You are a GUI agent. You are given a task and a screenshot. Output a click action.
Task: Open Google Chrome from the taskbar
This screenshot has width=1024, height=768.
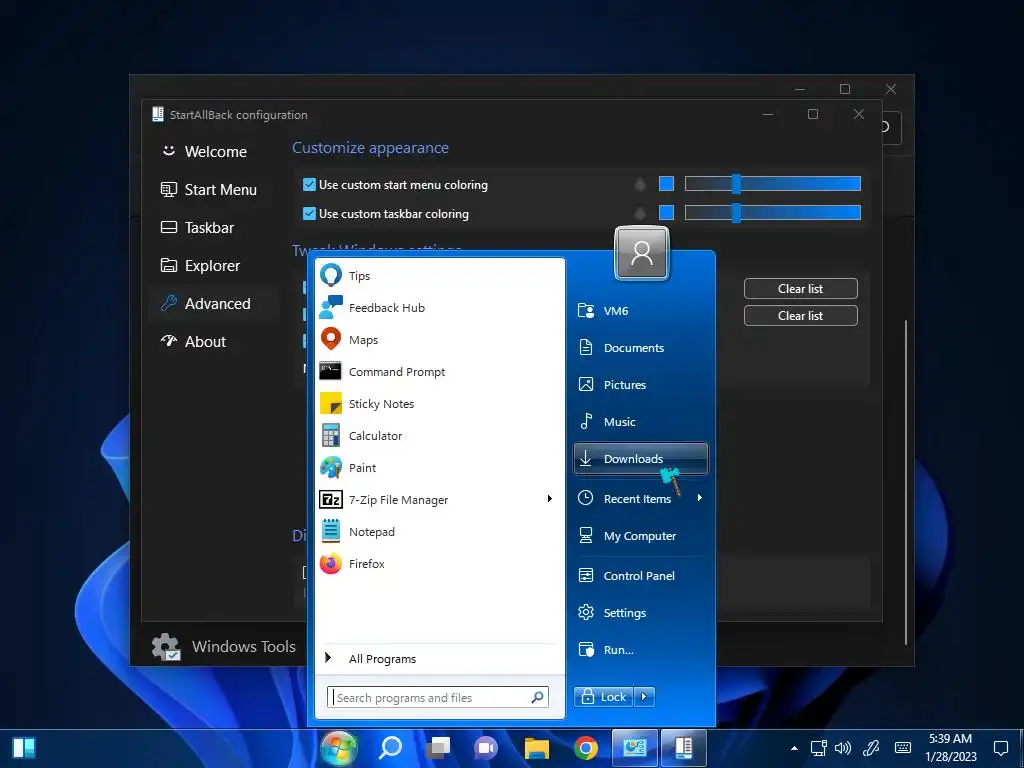[586, 748]
